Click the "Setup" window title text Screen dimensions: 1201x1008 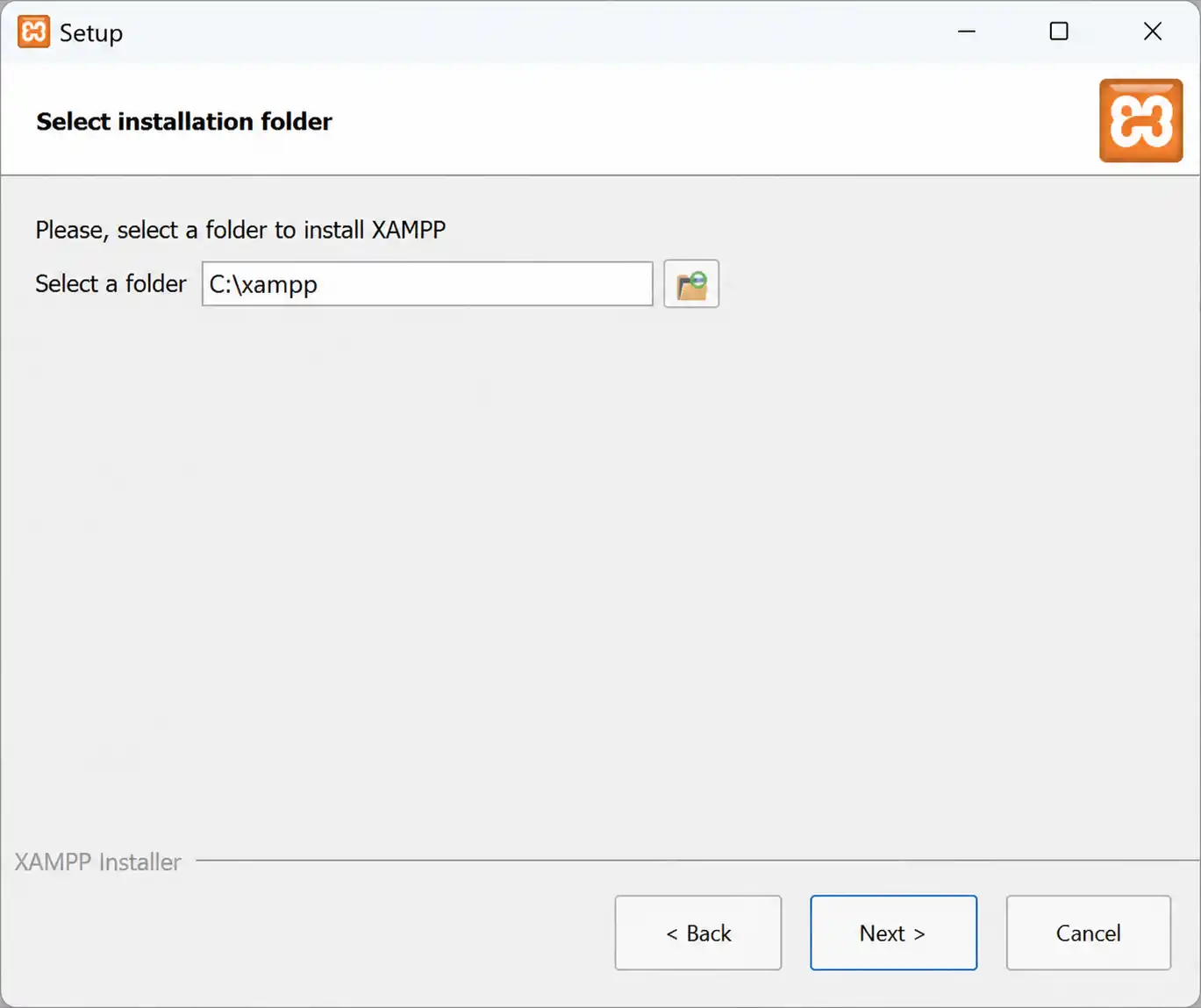click(x=91, y=33)
